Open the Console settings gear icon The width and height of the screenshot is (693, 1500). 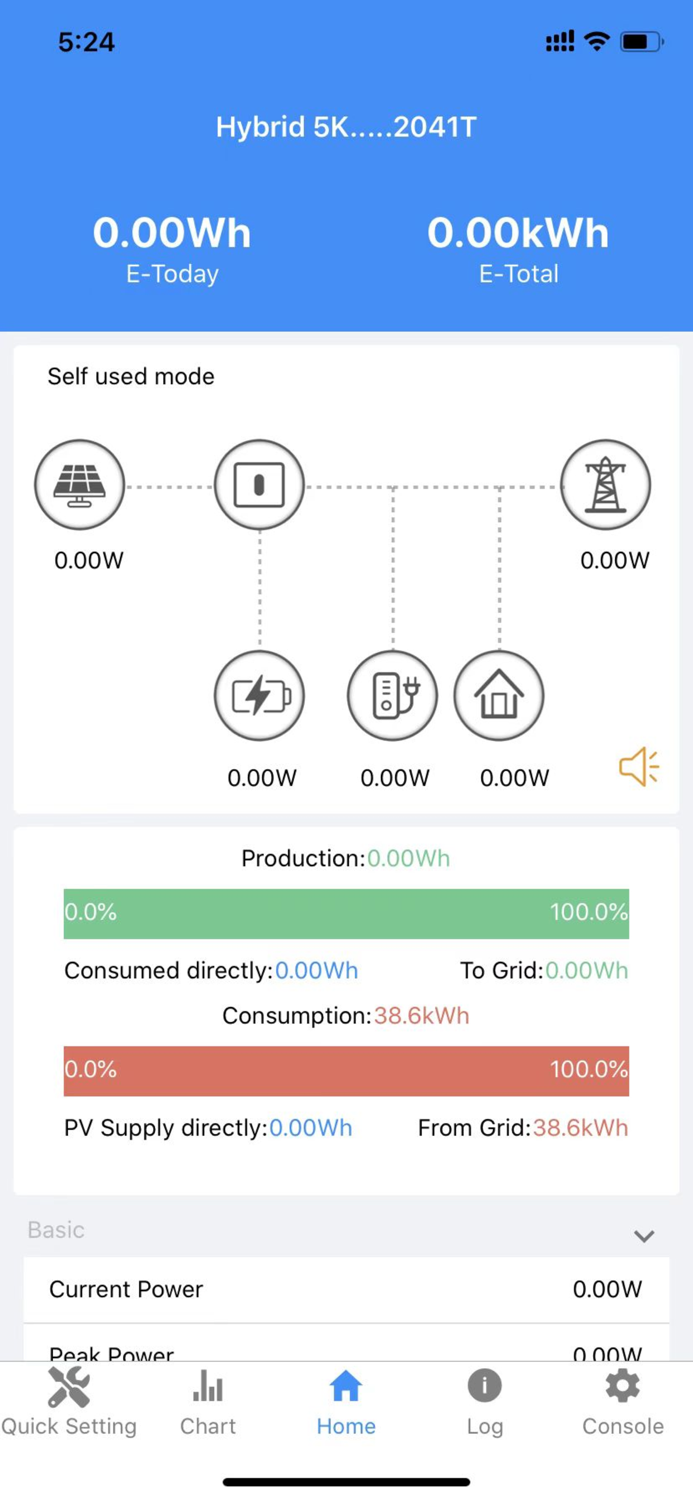tap(622, 1398)
